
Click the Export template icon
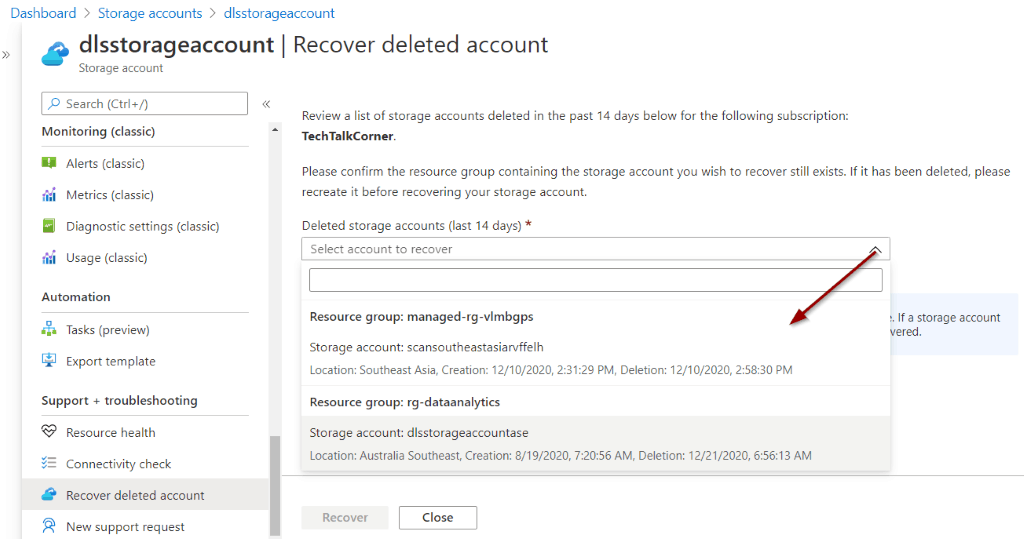49,360
